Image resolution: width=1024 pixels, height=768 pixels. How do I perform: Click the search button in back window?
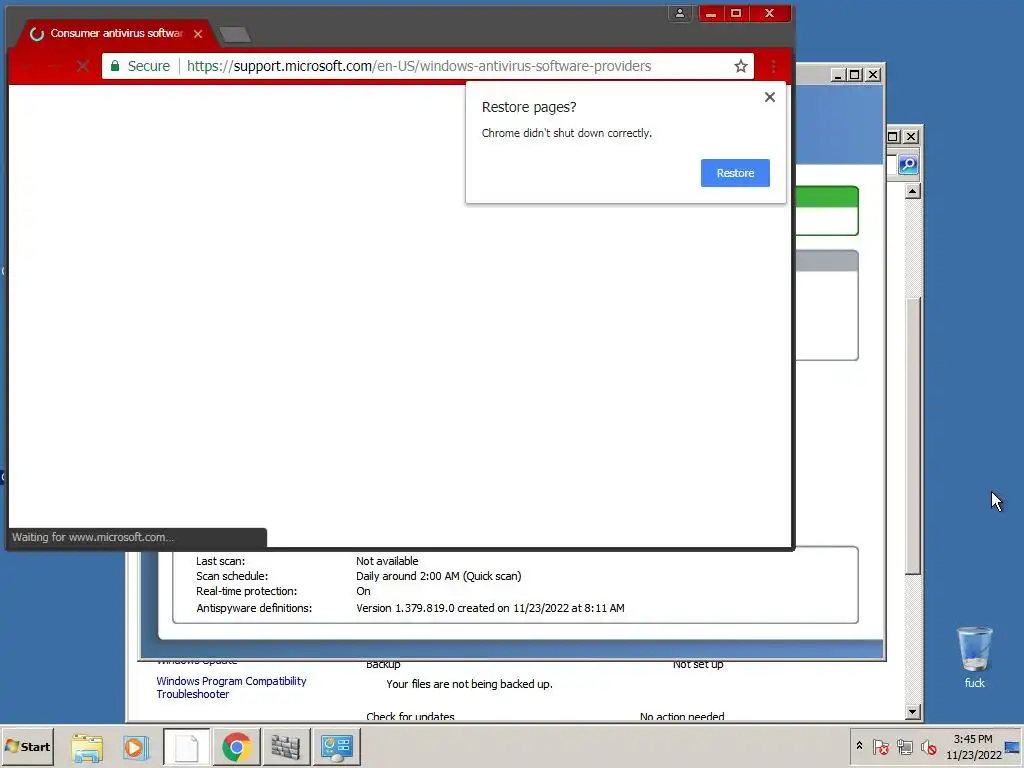pyautogui.click(x=908, y=165)
